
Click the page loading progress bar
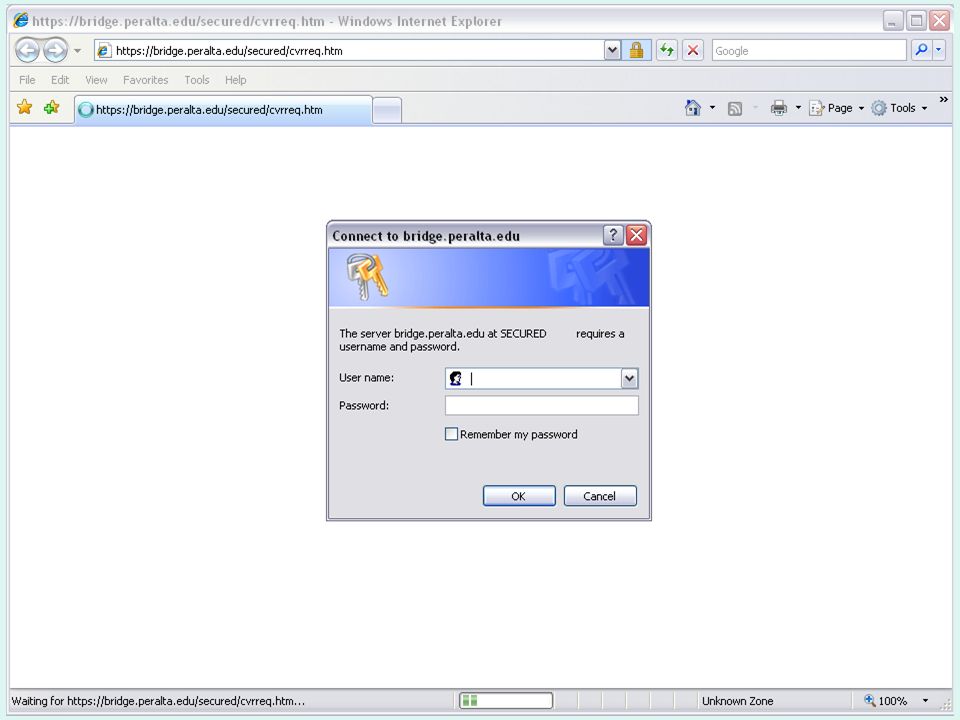506,700
